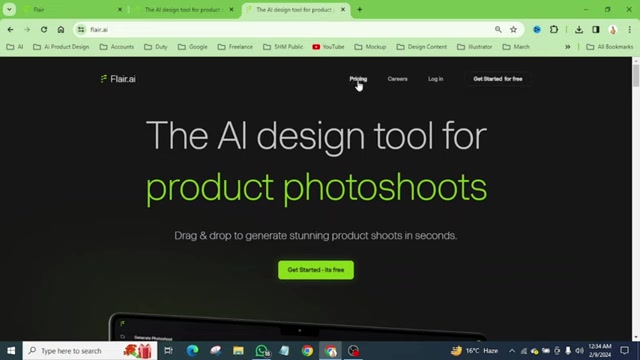Open the browser Downloads icon

tap(579, 29)
